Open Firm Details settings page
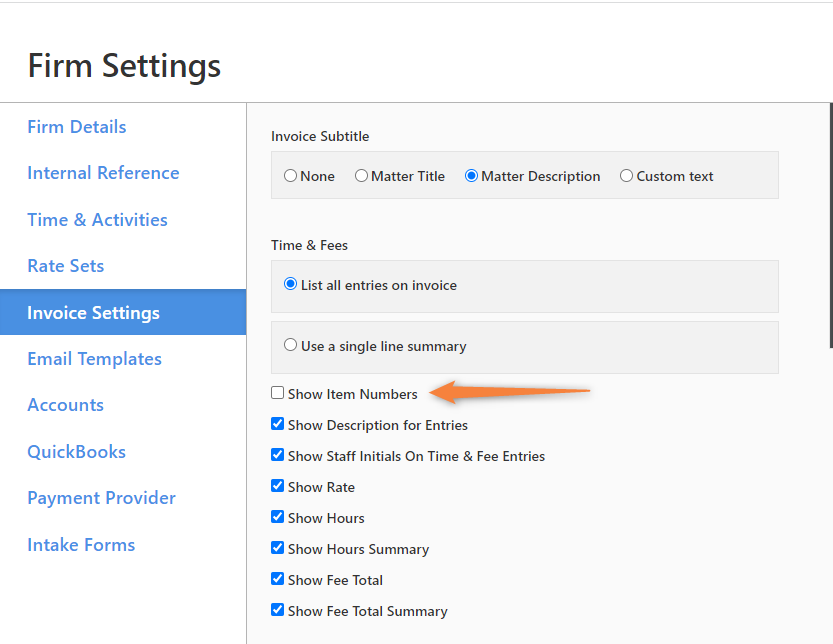This screenshot has height=644, width=833. coord(77,127)
